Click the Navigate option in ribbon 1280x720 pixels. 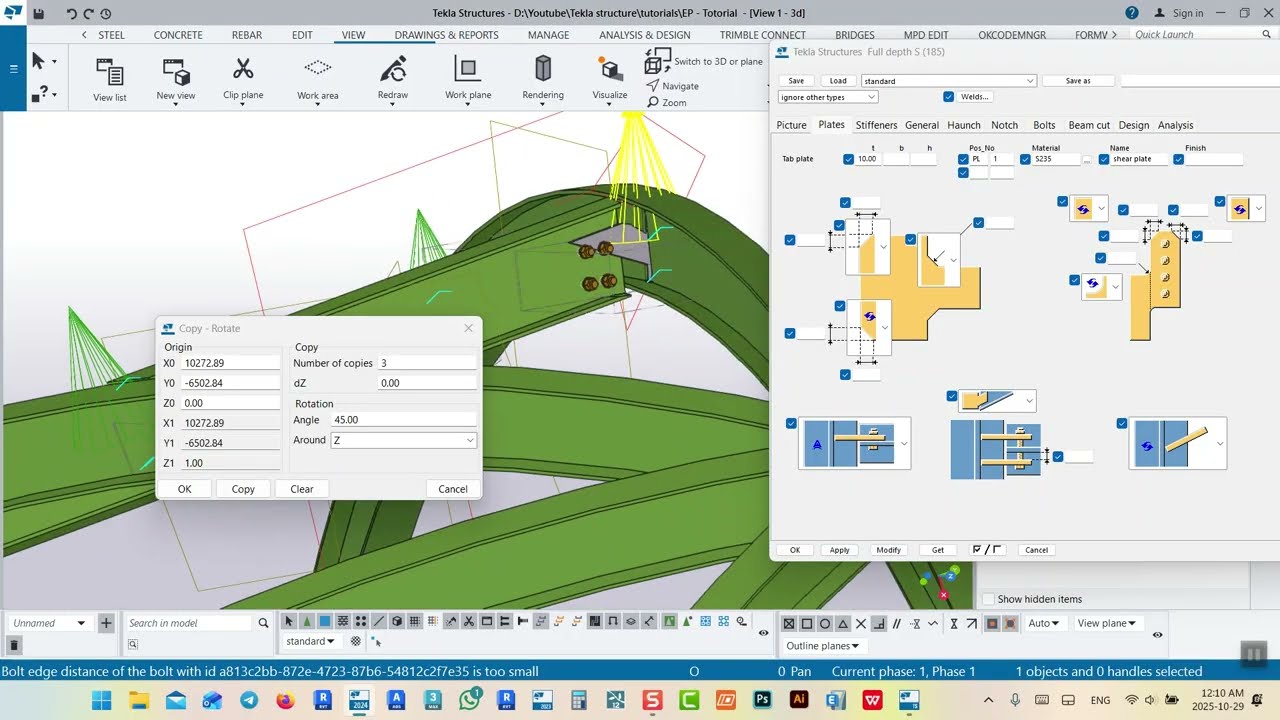(673, 86)
